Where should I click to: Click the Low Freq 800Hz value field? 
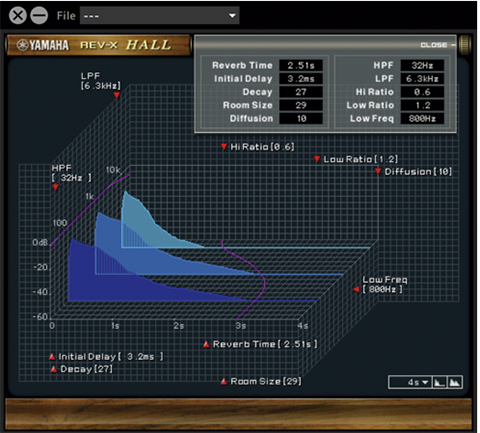point(422,119)
